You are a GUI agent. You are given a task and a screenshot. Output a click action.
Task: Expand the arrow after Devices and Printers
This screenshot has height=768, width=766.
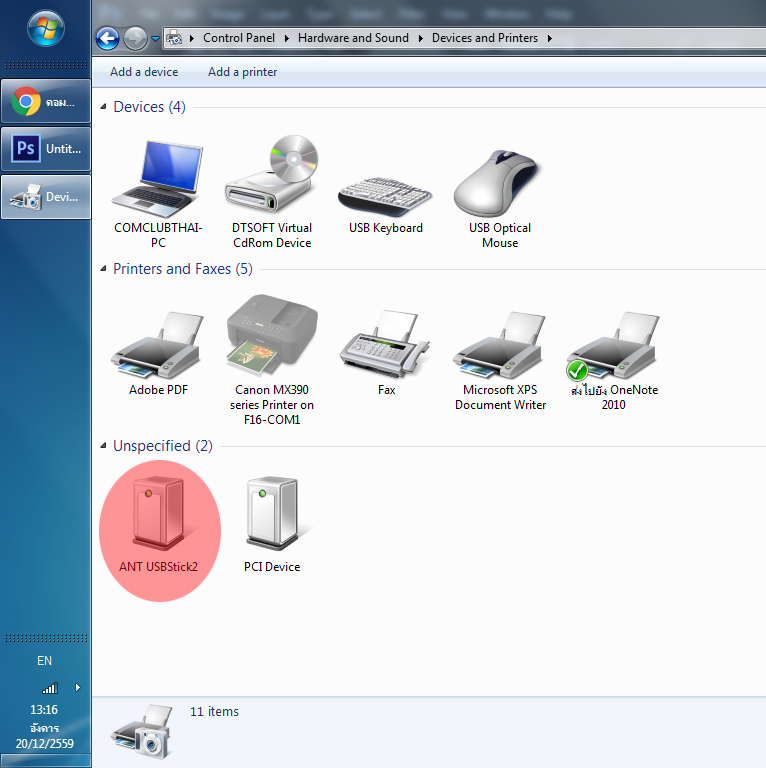pyautogui.click(x=550, y=38)
